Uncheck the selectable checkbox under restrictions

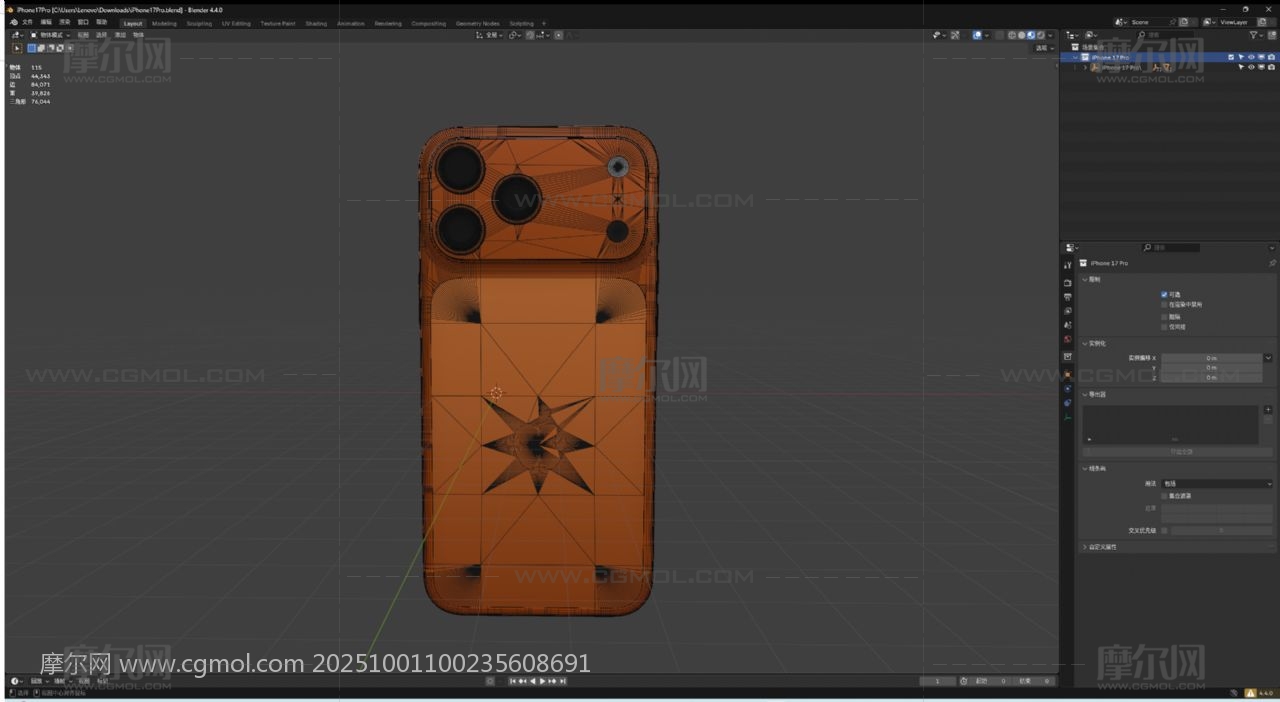(x=1164, y=294)
